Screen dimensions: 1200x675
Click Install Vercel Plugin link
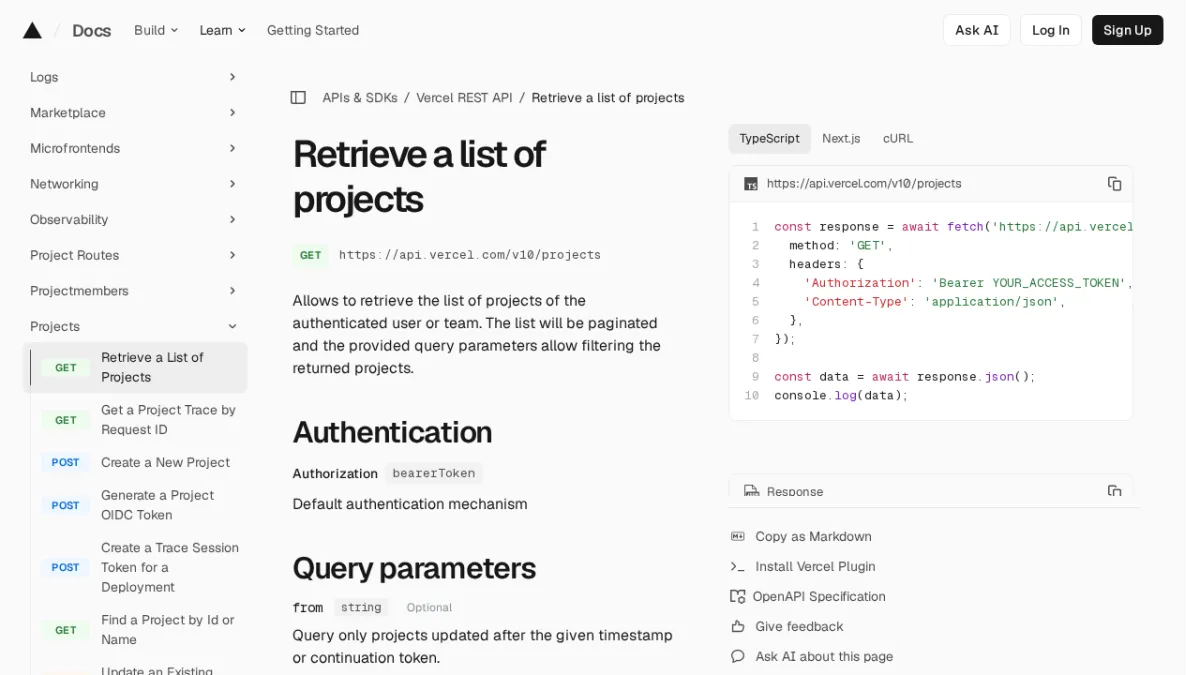click(815, 566)
